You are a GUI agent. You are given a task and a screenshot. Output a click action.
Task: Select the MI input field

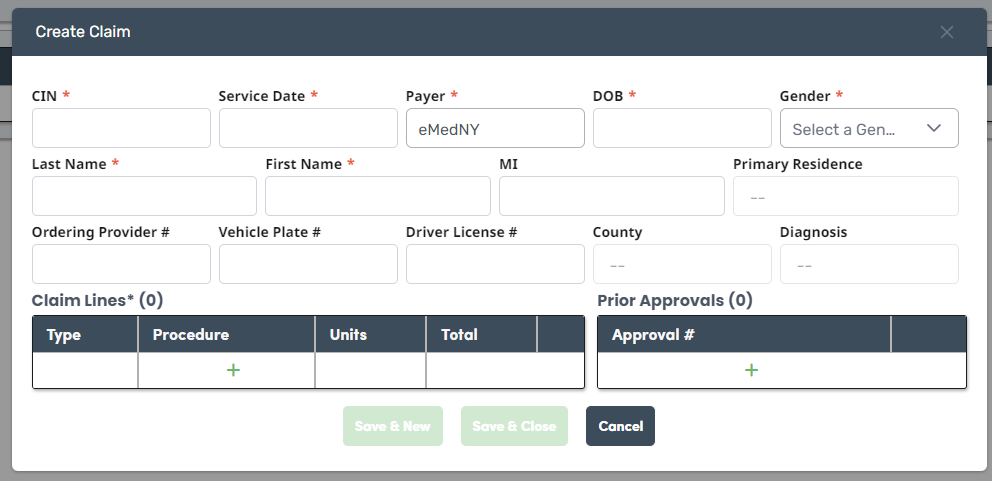612,196
